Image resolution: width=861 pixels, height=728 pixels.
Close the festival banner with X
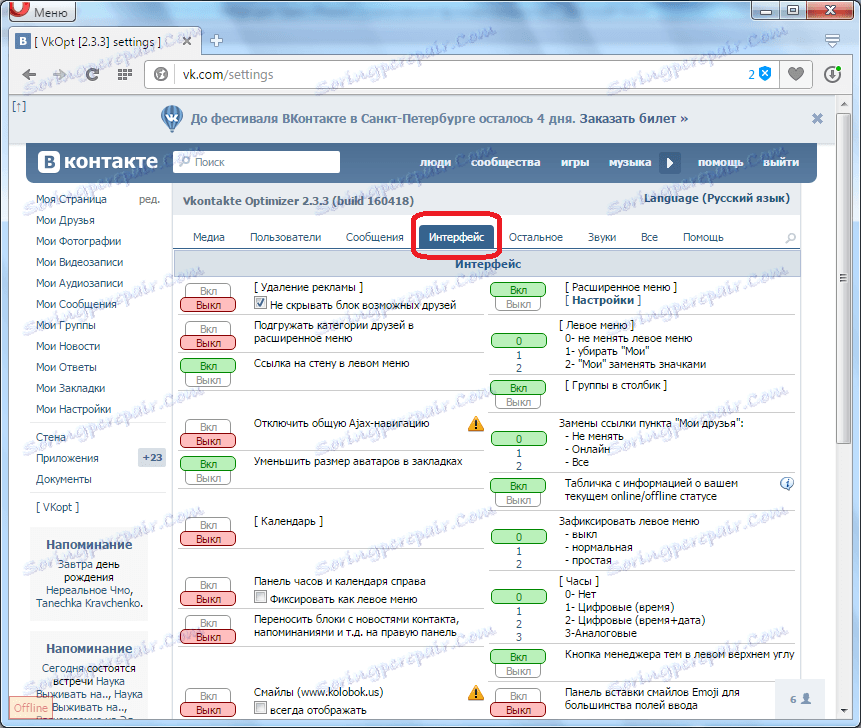pos(817,119)
